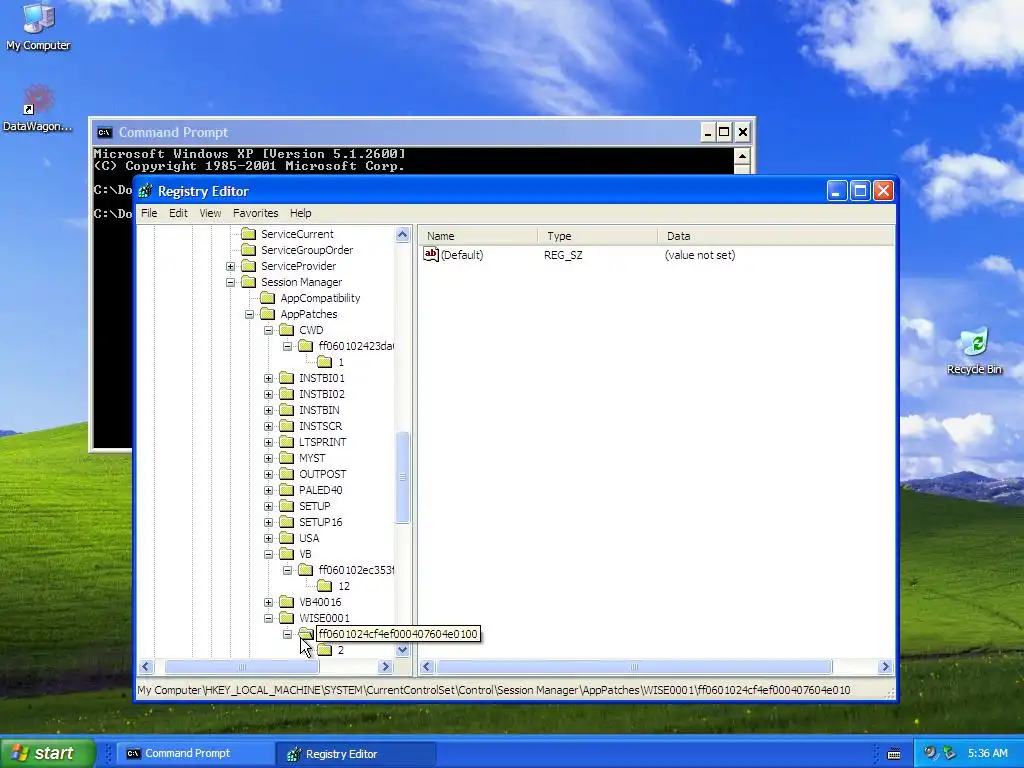Image resolution: width=1024 pixels, height=768 pixels.
Task: Select the CWD folder icon
Action: click(x=286, y=330)
